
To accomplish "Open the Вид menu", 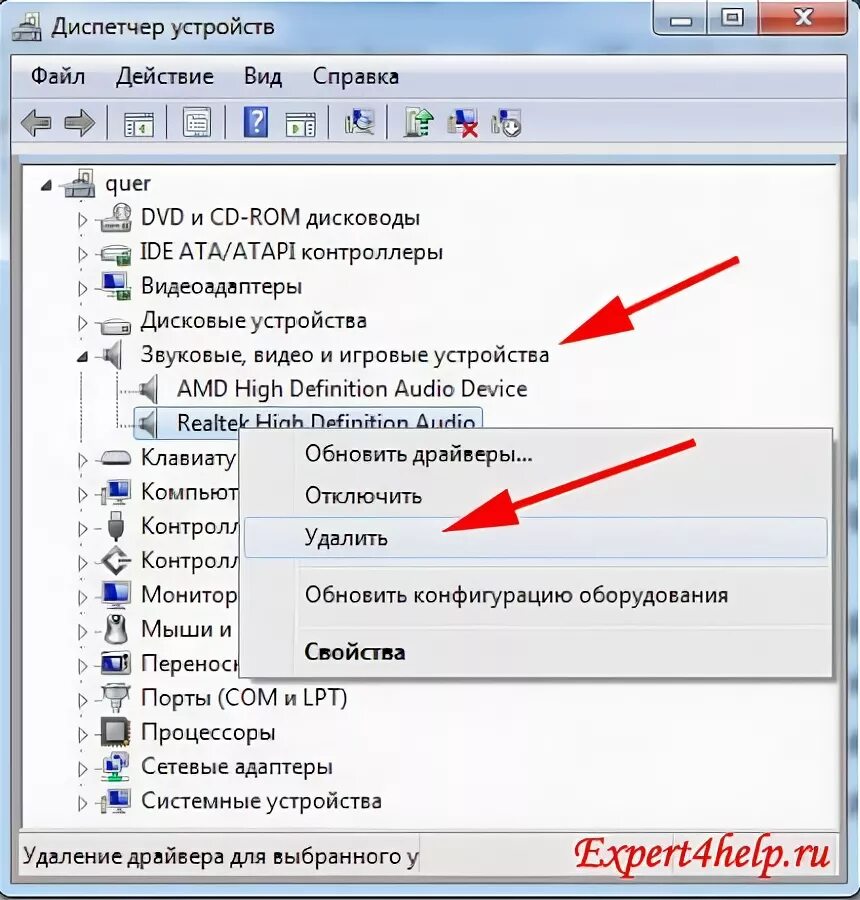I will click(x=263, y=76).
